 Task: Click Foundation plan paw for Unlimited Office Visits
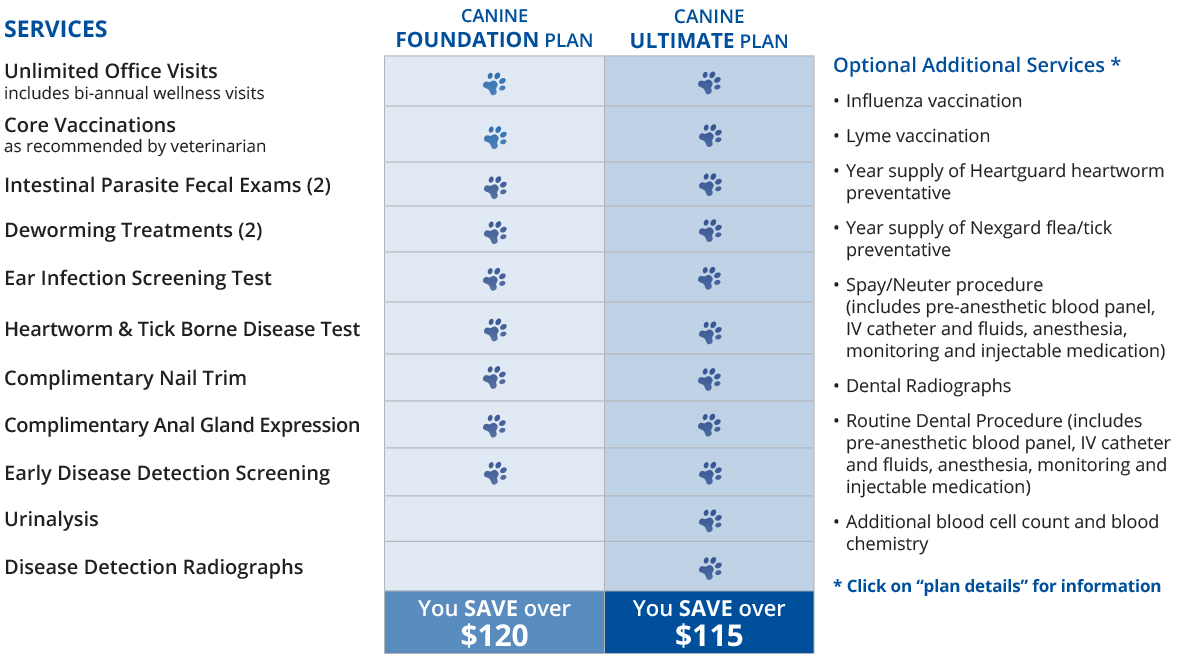point(494,84)
